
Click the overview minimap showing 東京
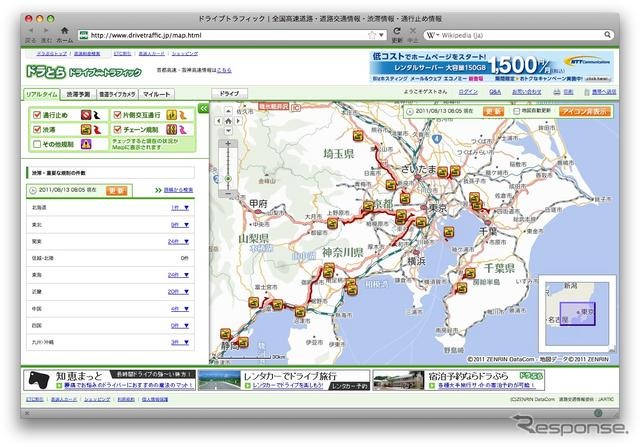pos(577,314)
